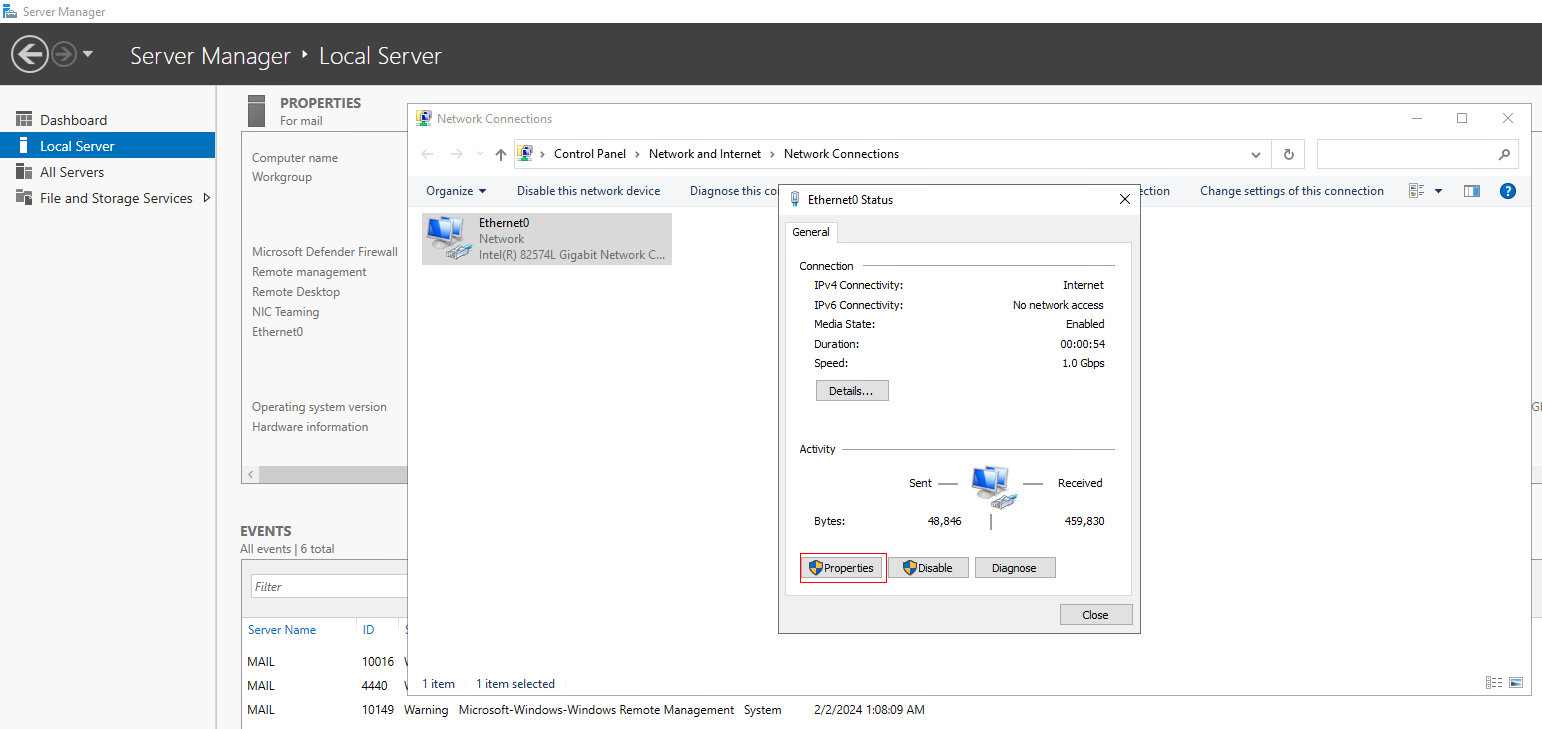Click the details view icon in status bar

[1494, 683]
